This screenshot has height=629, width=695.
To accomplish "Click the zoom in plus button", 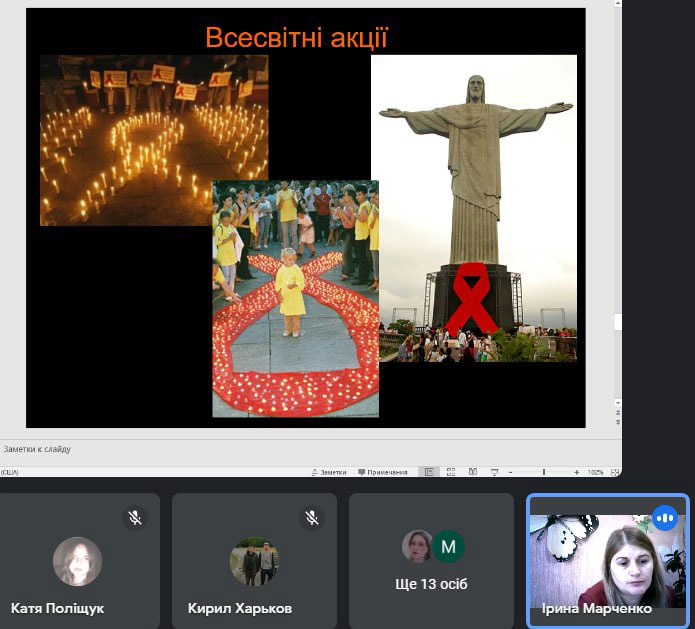I will tap(576, 473).
